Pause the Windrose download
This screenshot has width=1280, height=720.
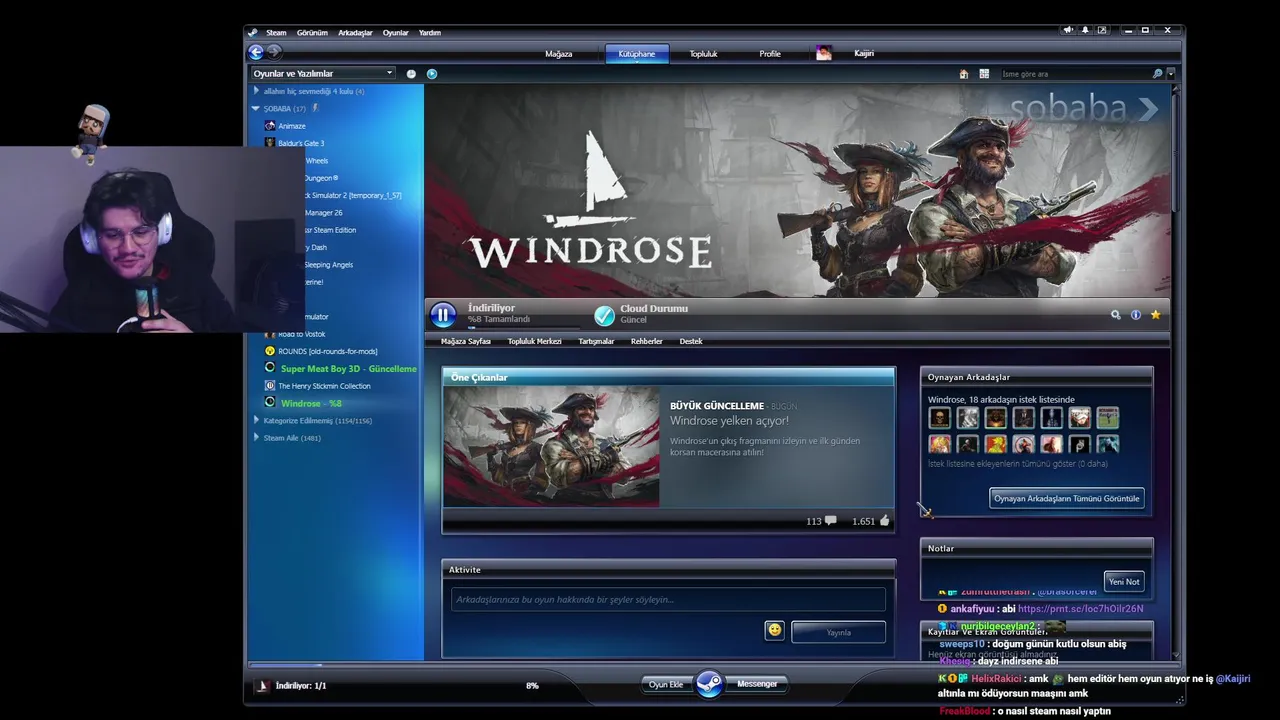[x=443, y=315]
